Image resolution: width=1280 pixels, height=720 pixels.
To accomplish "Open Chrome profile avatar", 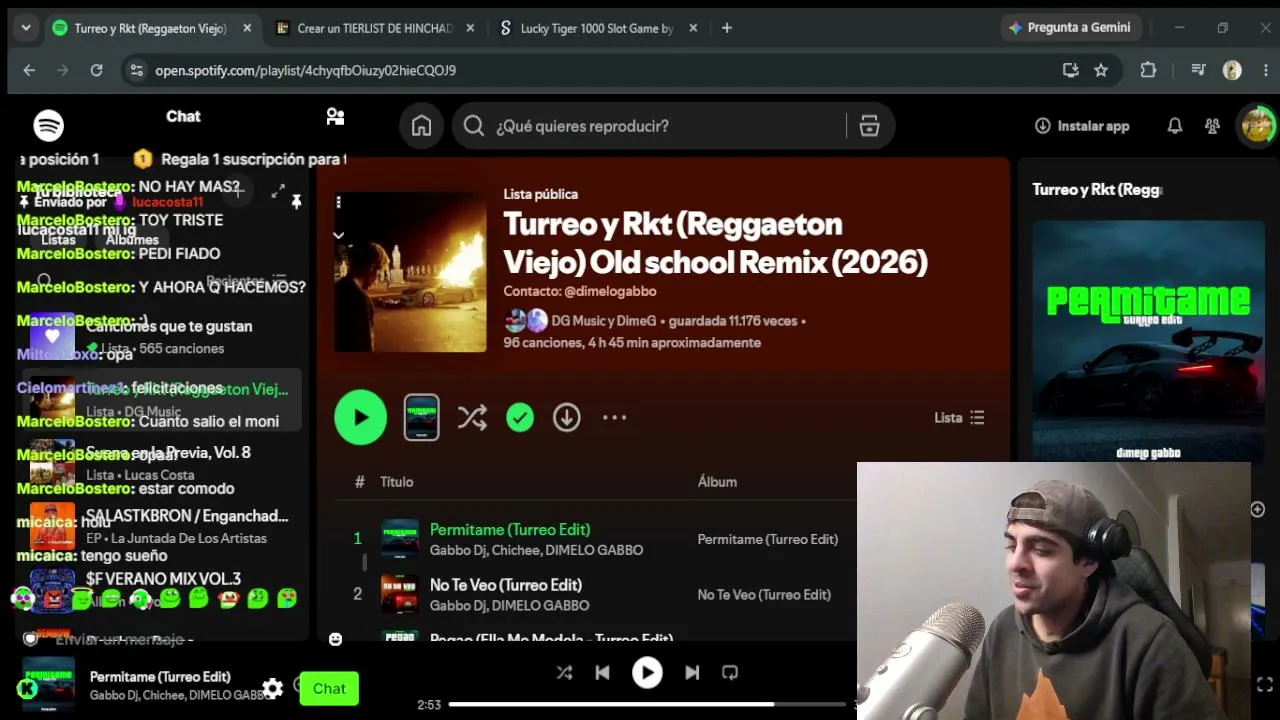I will tap(1232, 70).
